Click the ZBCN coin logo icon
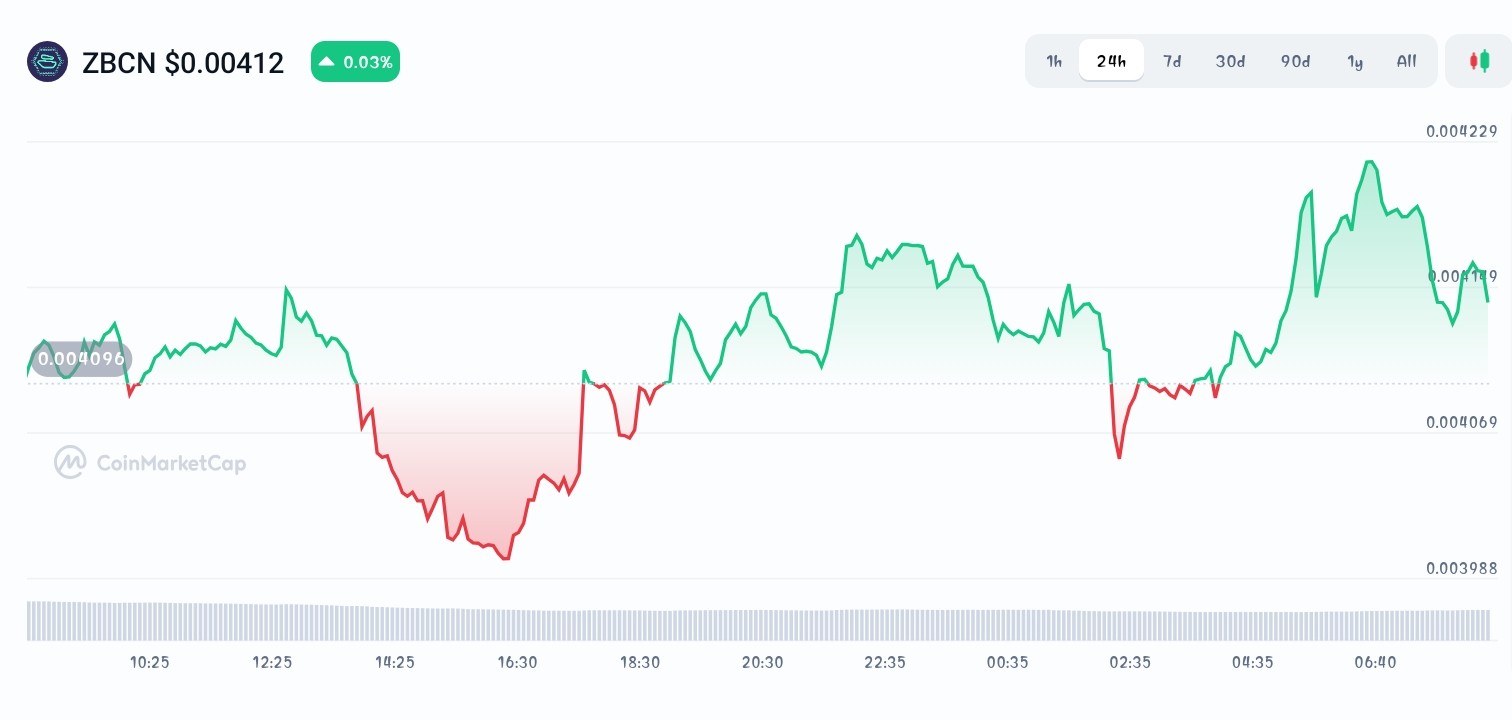The height and width of the screenshot is (720, 1512). click(47, 62)
